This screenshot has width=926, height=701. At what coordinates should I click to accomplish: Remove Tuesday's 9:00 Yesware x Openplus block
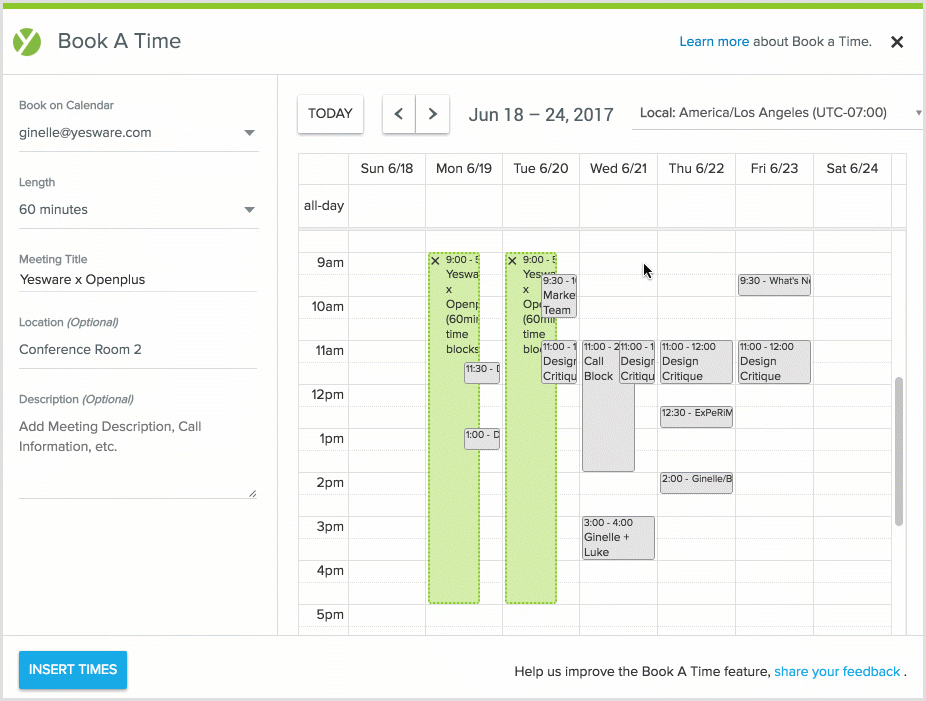click(512, 260)
